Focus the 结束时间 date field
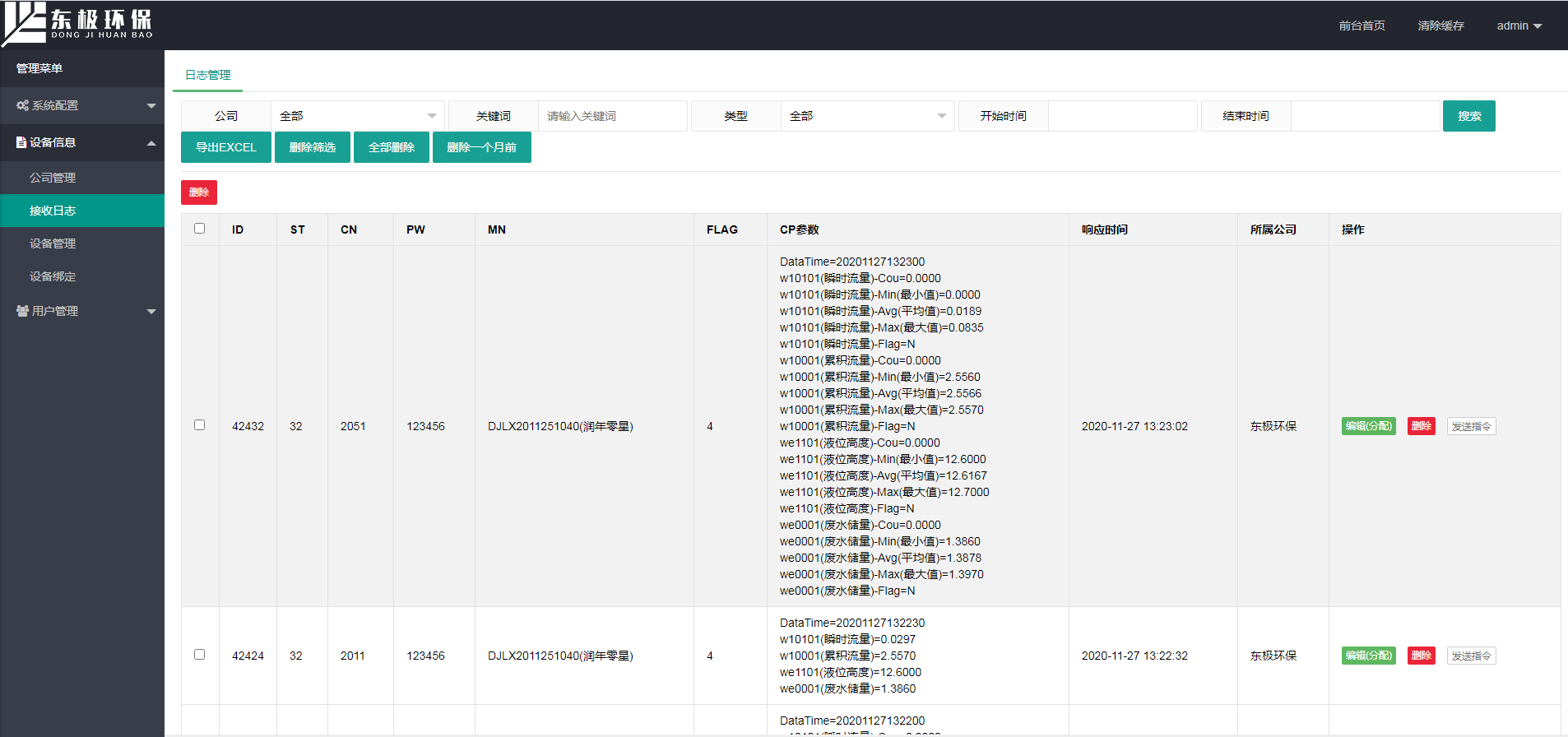The height and width of the screenshot is (737, 1568). coord(1366,116)
